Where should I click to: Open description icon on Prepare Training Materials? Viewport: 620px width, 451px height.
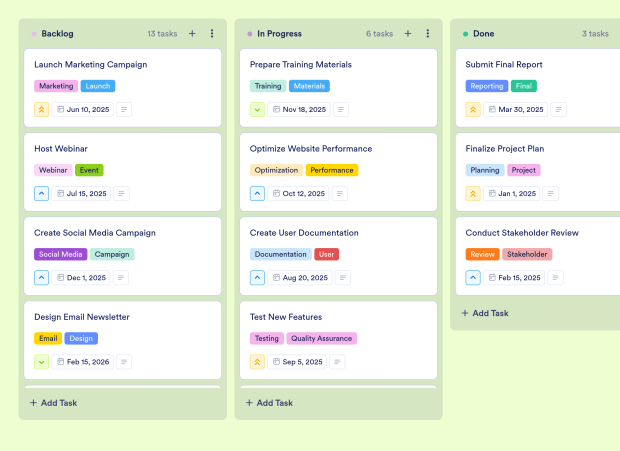pyautogui.click(x=341, y=109)
